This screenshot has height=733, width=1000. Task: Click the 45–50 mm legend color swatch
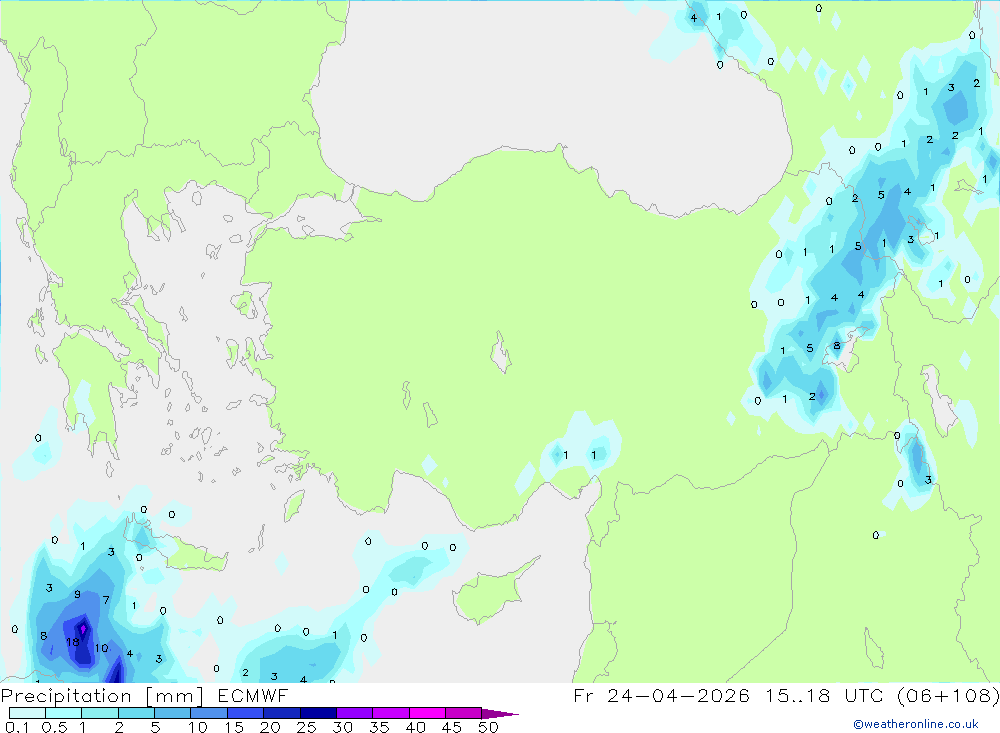point(463,713)
